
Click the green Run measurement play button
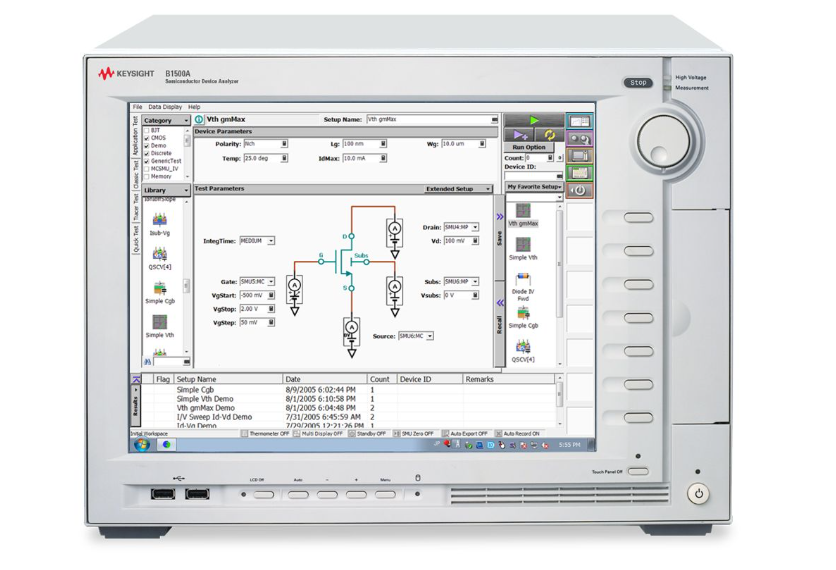coord(533,120)
